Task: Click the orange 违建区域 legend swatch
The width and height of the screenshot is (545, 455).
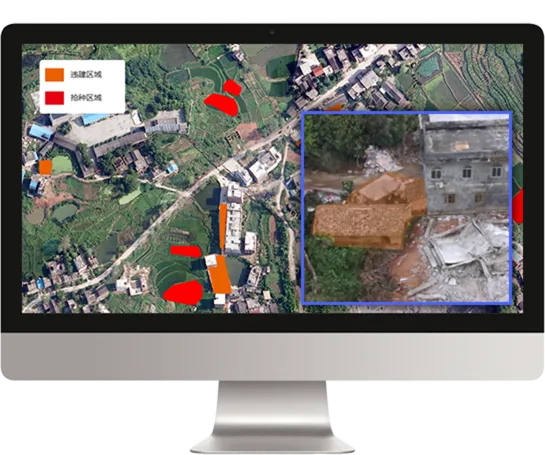Action: [x=55, y=75]
